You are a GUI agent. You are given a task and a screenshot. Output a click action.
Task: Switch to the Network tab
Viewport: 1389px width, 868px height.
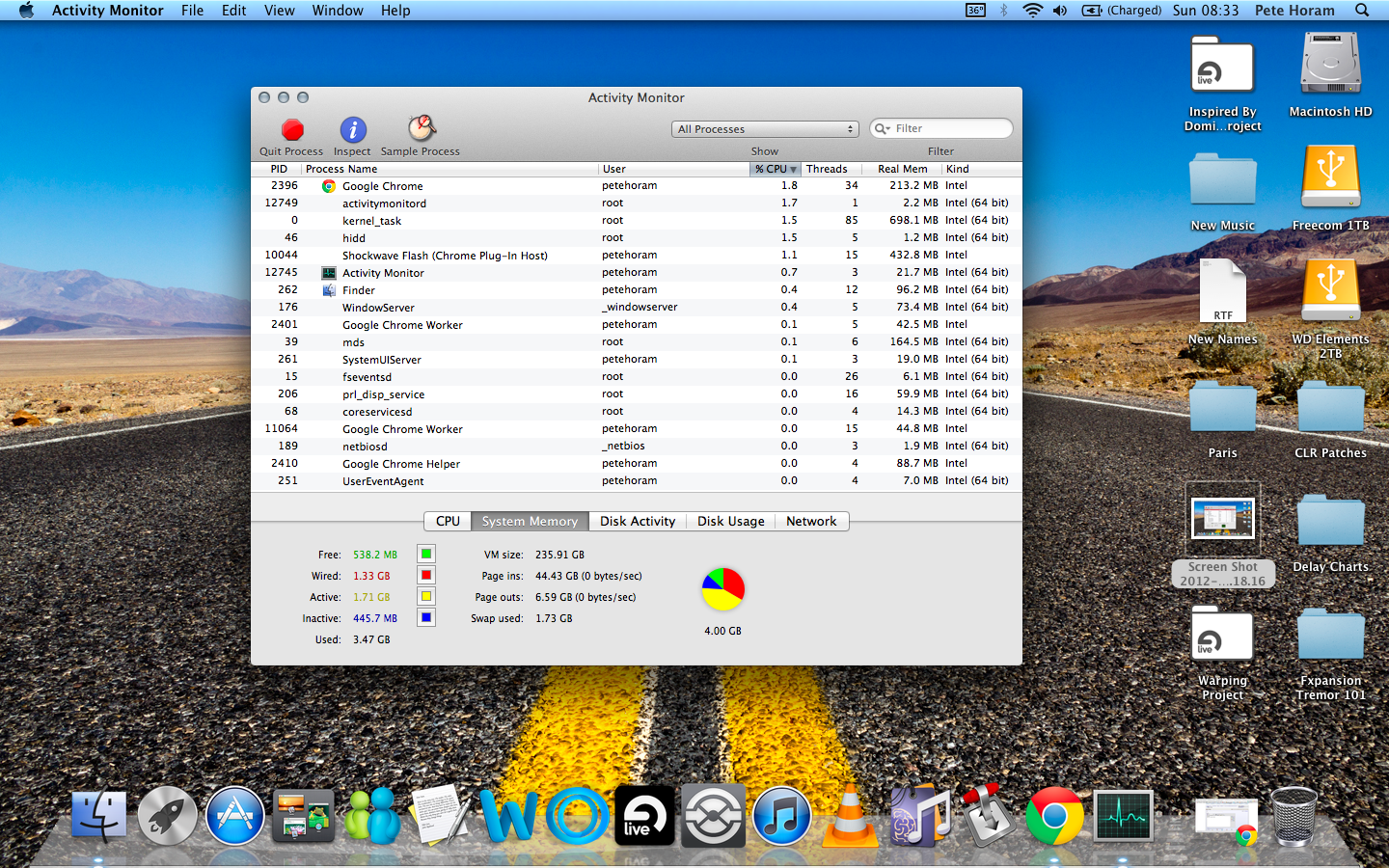click(811, 521)
